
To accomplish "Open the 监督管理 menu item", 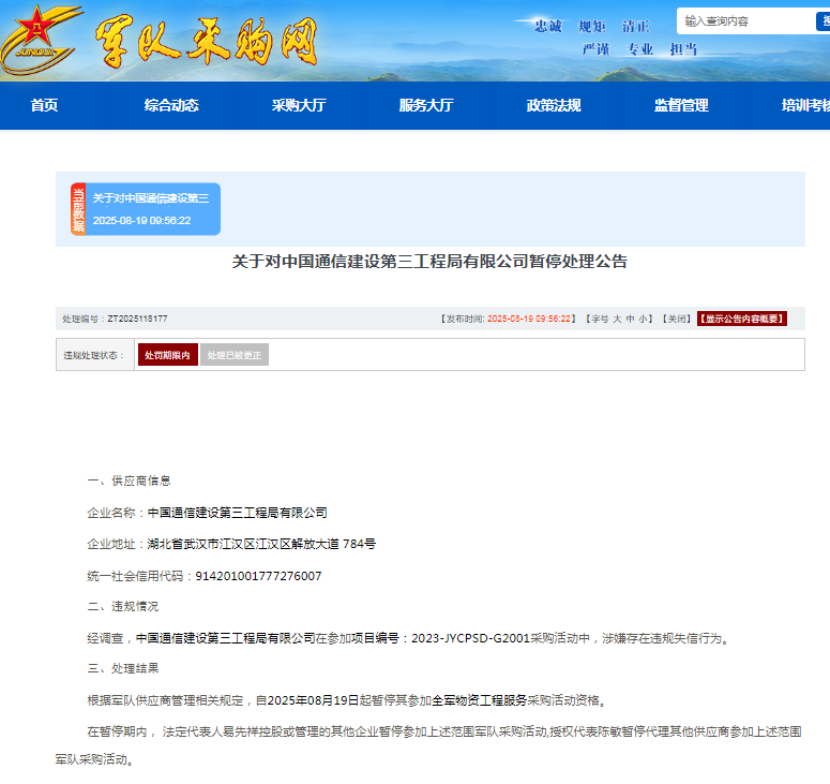I will coord(681,105).
